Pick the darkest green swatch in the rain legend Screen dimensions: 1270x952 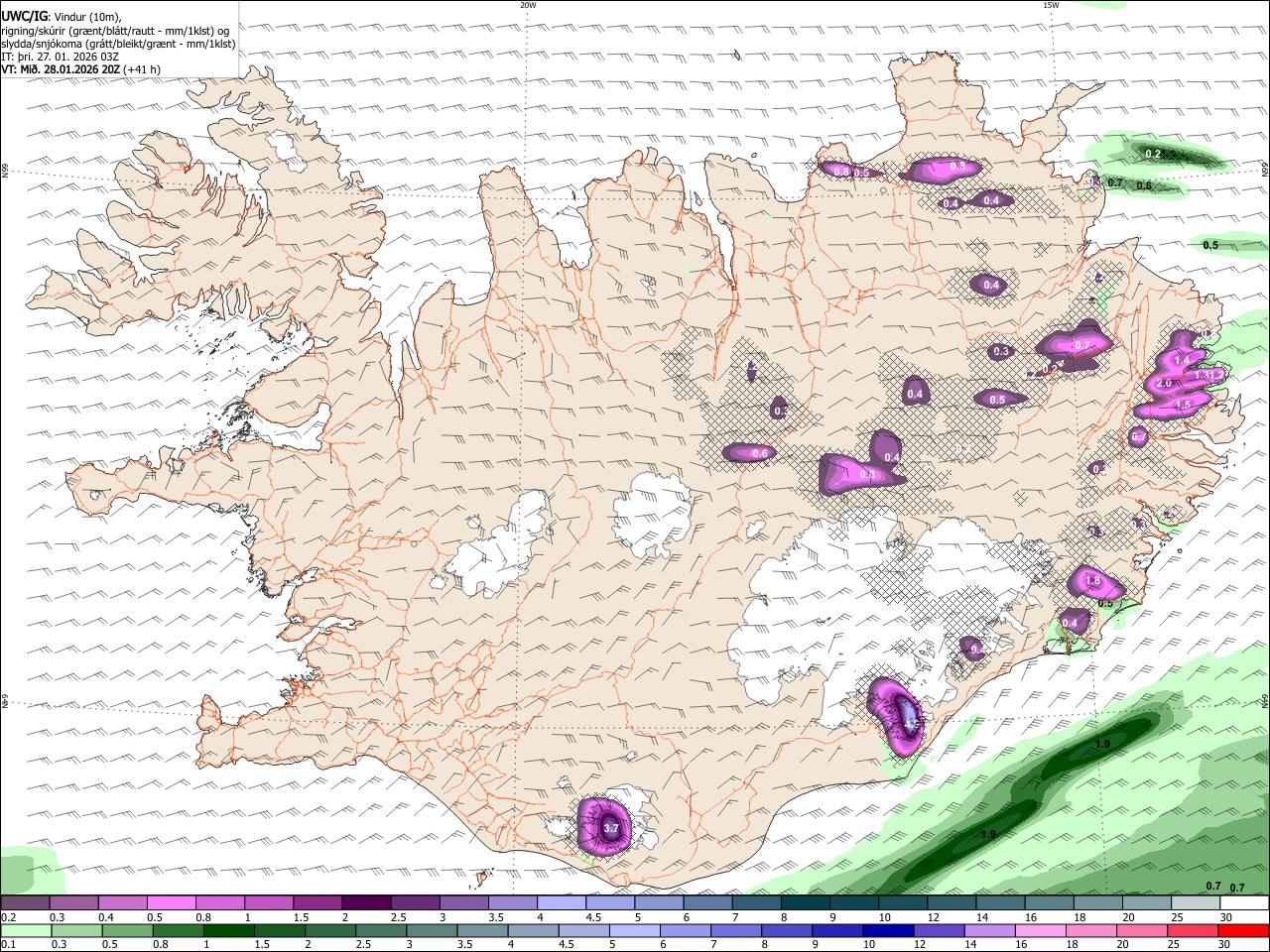pos(228,930)
